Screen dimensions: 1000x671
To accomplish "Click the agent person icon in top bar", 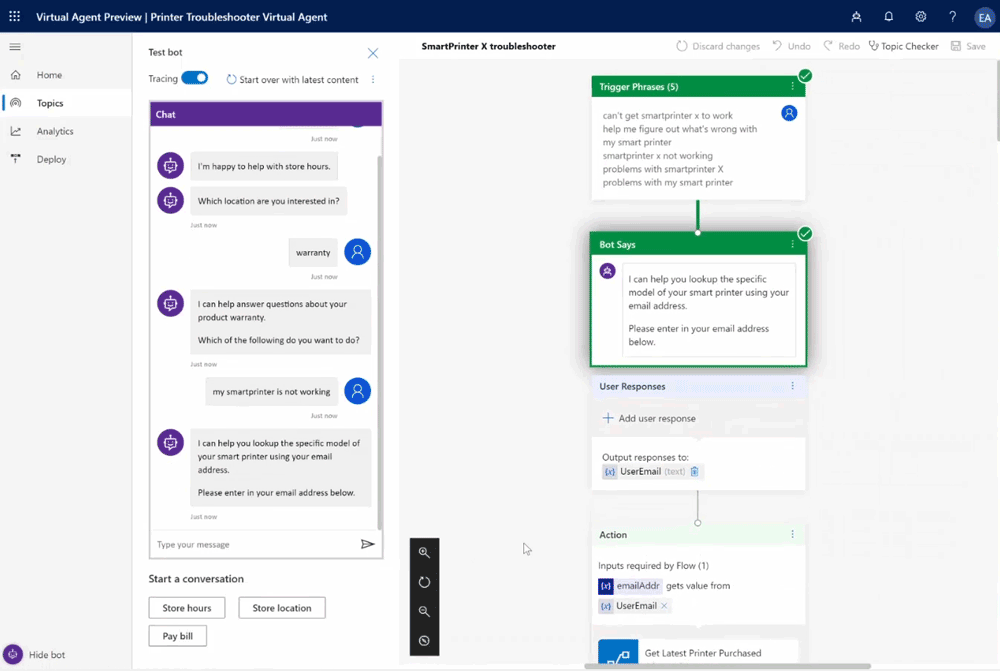I will click(x=857, y=17).
